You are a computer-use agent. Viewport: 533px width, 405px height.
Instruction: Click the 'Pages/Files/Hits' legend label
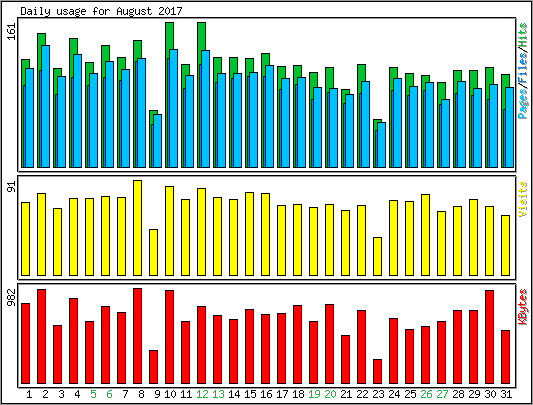tap(523, 71)
